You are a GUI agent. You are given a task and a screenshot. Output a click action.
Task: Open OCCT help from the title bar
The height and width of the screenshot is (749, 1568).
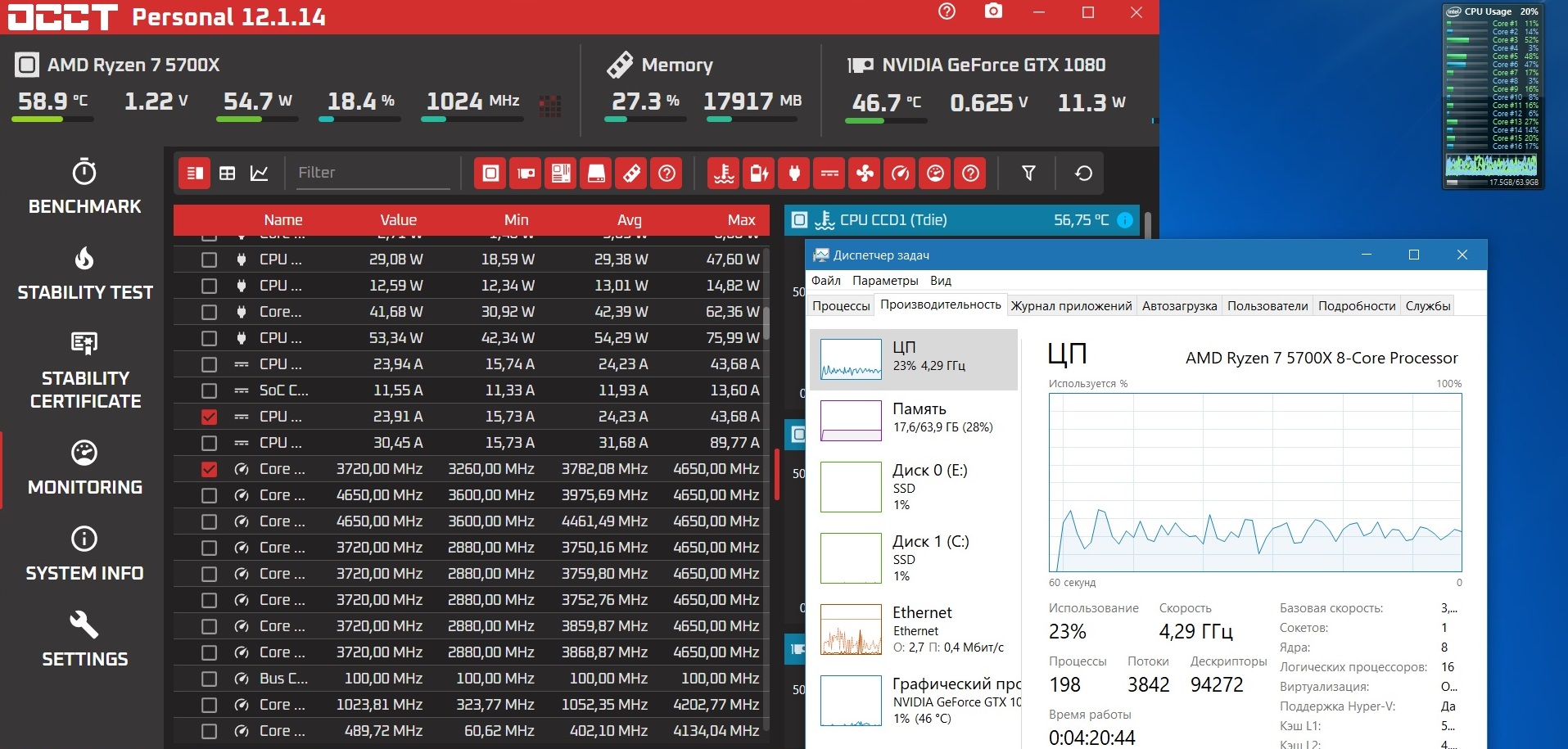click(x=947, y=12)
